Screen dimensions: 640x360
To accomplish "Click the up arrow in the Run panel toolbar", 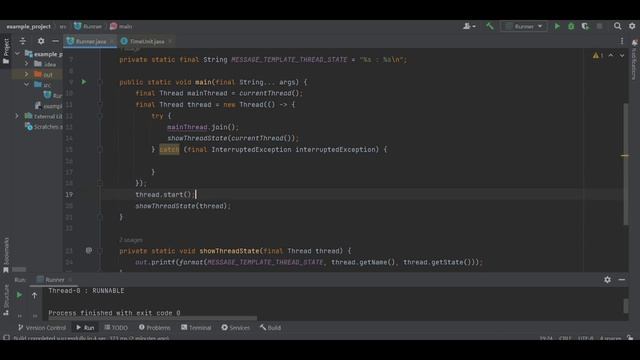I will pos(34,295).
